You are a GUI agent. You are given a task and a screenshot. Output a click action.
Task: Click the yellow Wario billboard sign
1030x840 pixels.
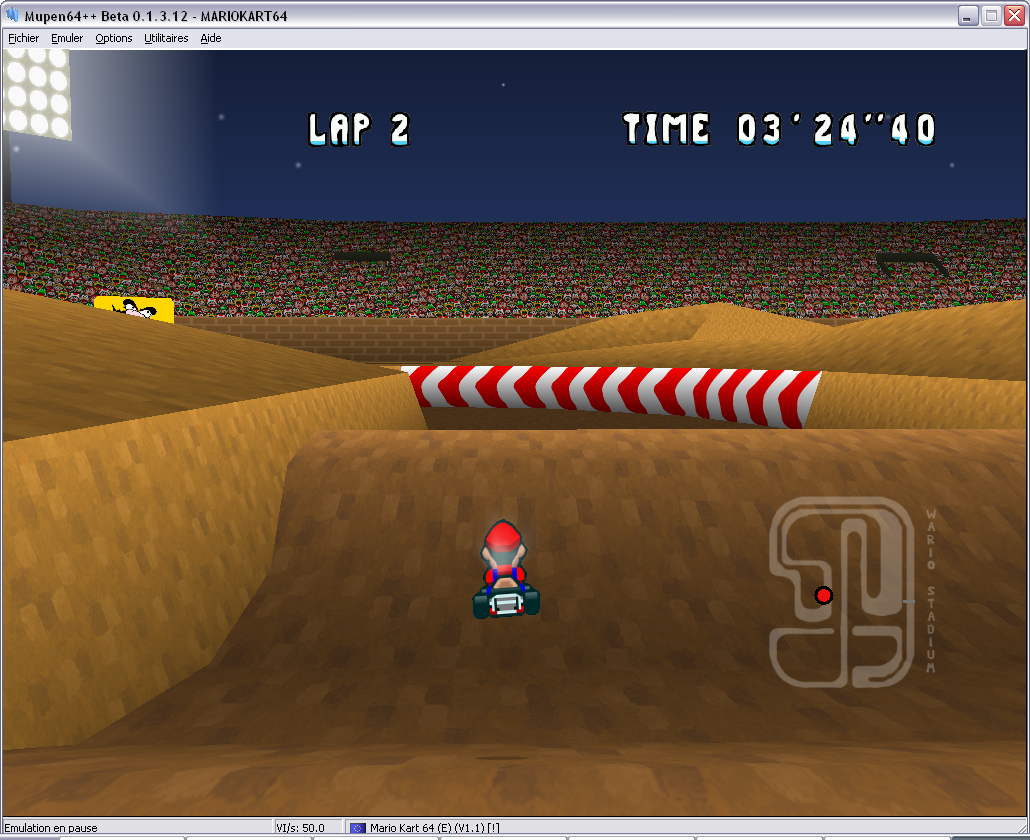(x=134, y=309)
